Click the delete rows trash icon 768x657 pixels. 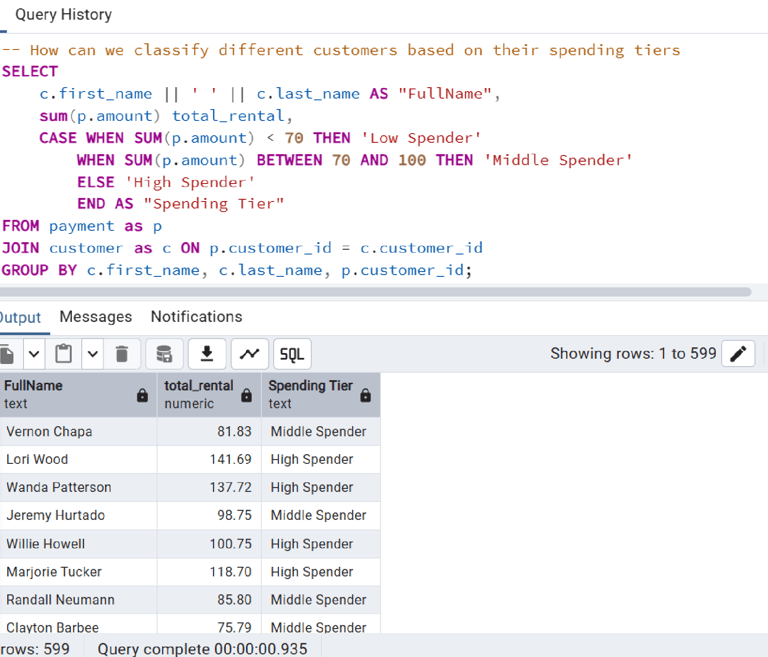pos(122,353)
